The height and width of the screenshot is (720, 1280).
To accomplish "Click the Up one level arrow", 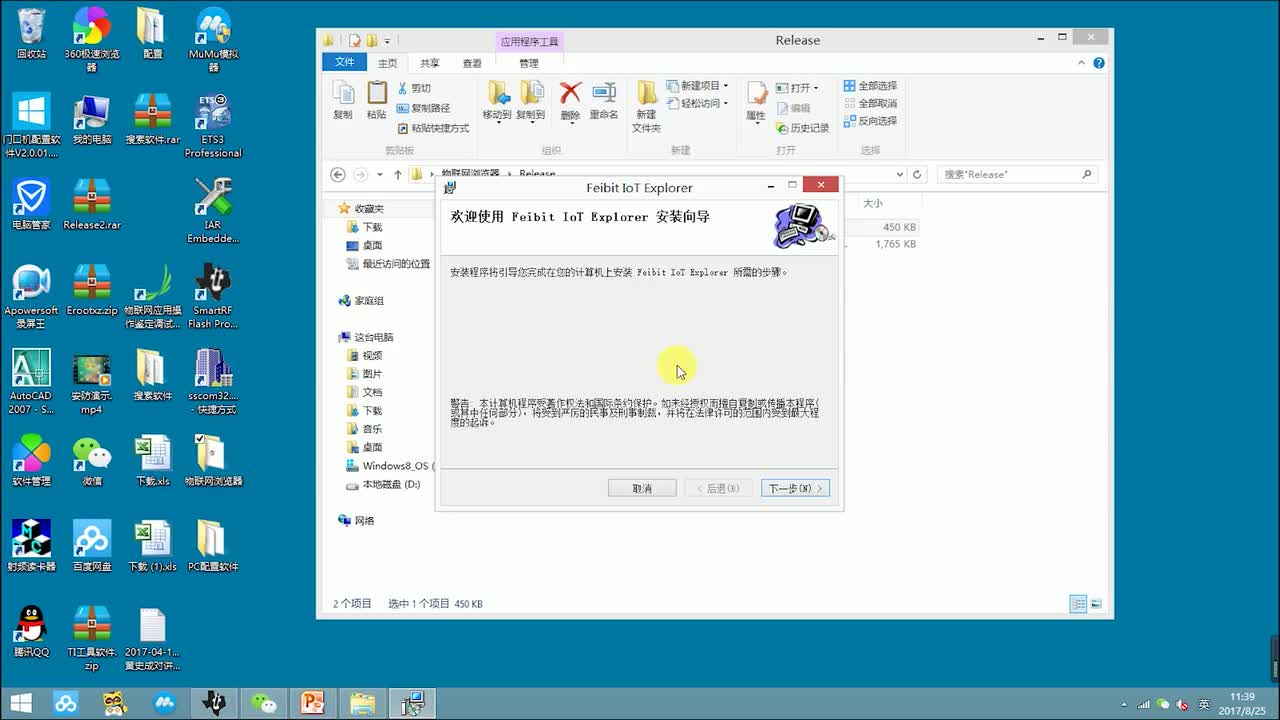I will [398, 174].
